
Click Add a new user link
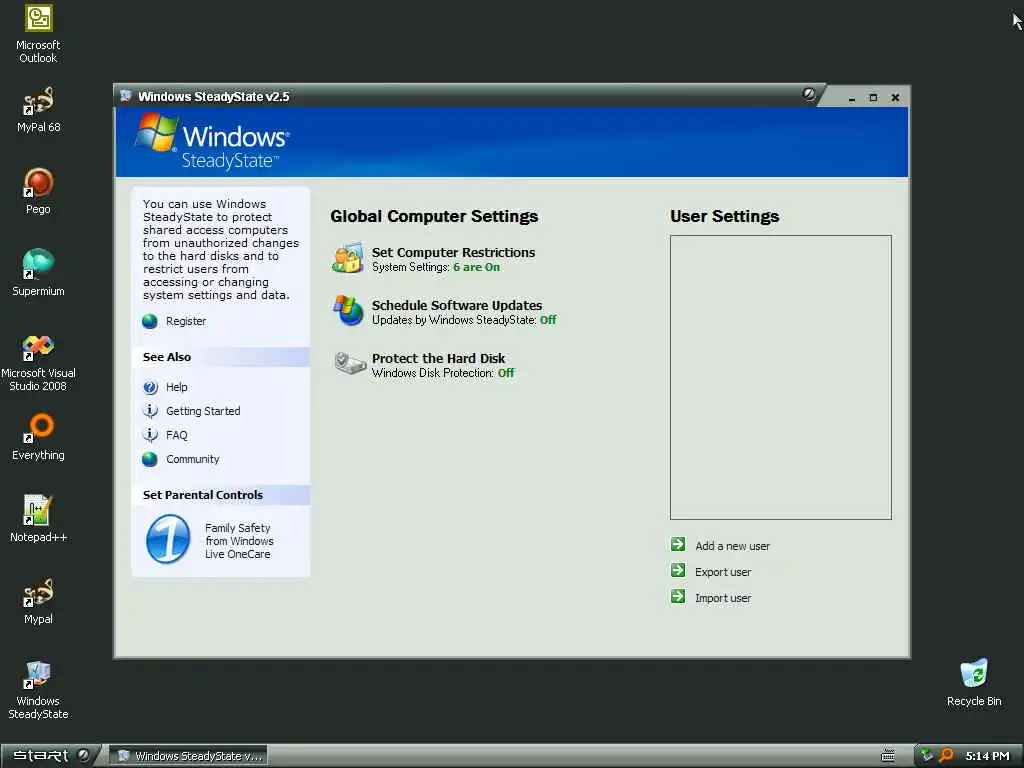pyautogui.click(x=732, y=546)
